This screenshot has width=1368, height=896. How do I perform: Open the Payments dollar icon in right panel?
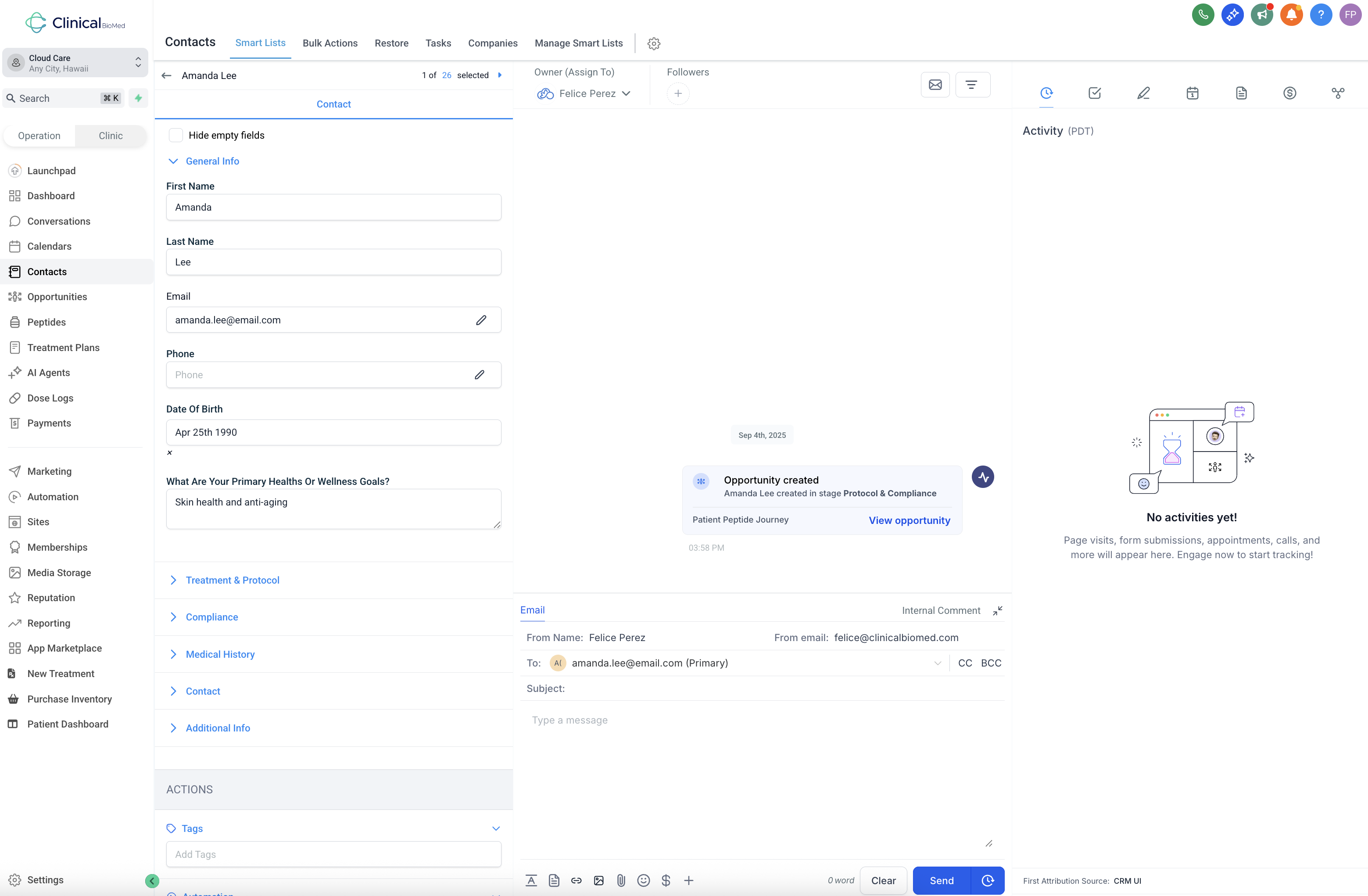point(1289,93)
